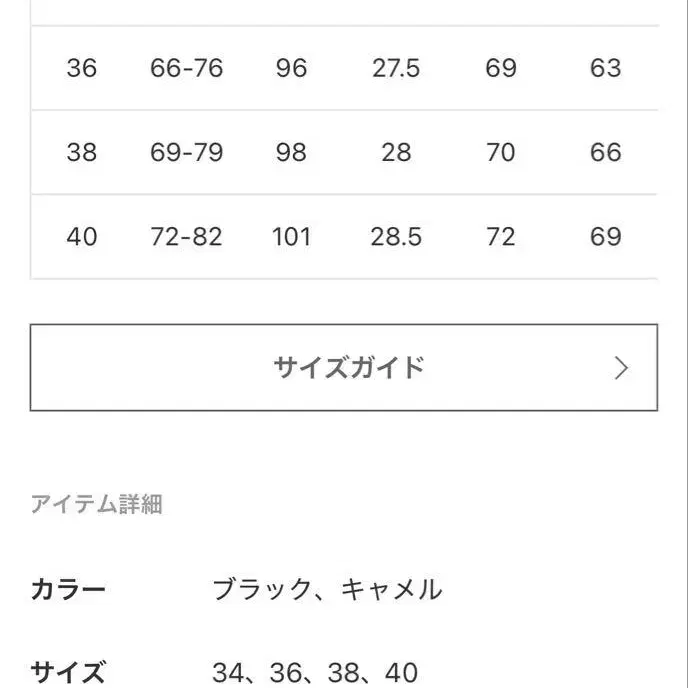Click the 96 value in the size table
Screen dimensions: 688x688
tap(291, 68)
